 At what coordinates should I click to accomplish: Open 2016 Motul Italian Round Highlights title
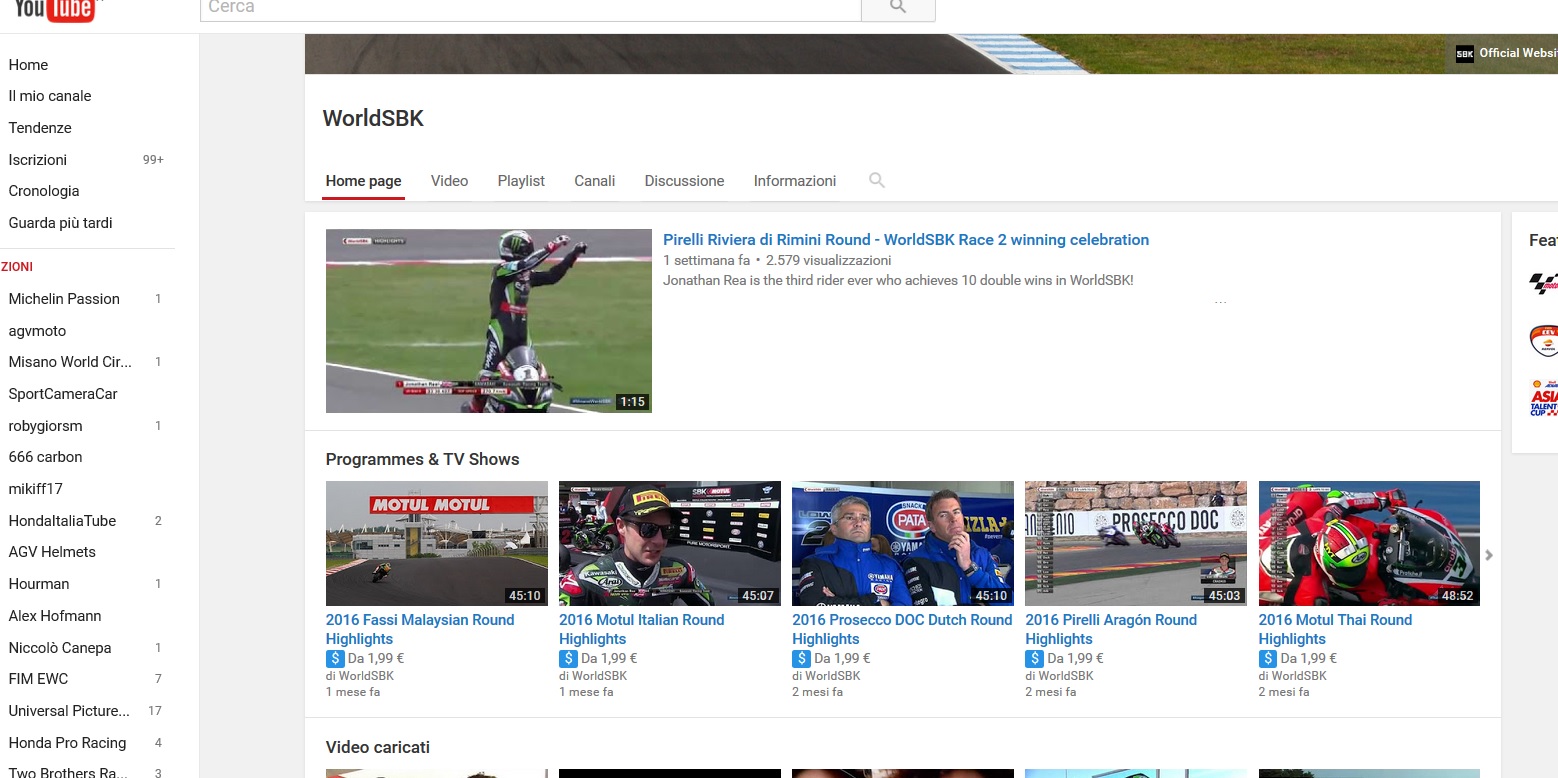click(642, 629)
